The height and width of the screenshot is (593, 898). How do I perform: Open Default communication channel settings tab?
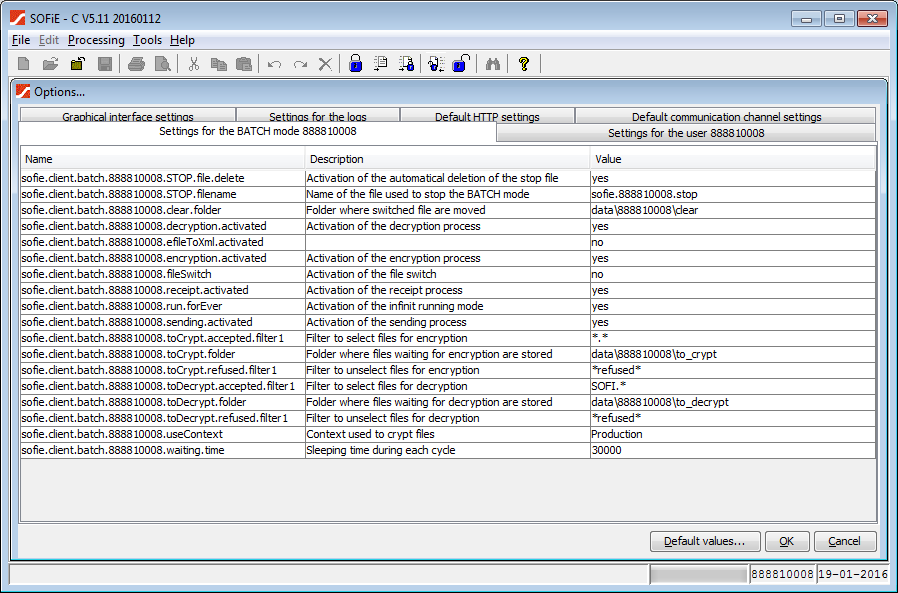tap(726, 116)
